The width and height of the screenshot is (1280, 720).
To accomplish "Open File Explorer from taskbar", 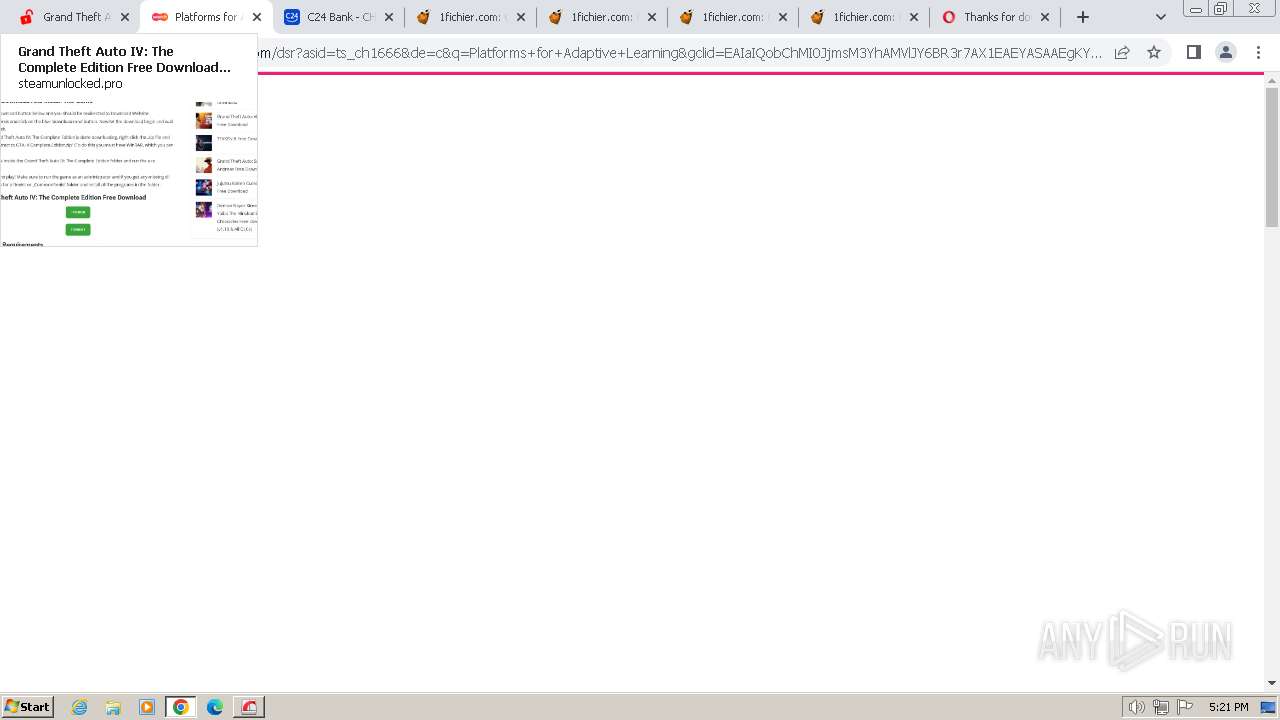I will click(x=113, y=707).
